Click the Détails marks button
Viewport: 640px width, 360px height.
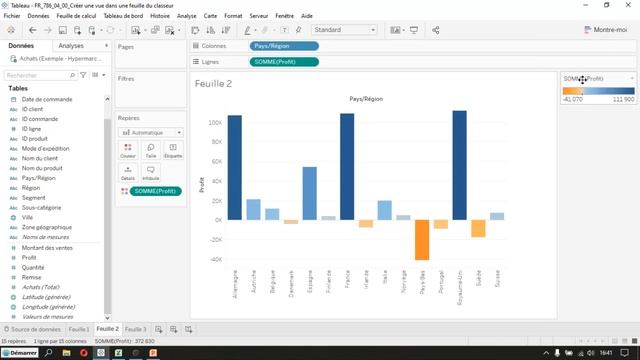click(128, 173)
